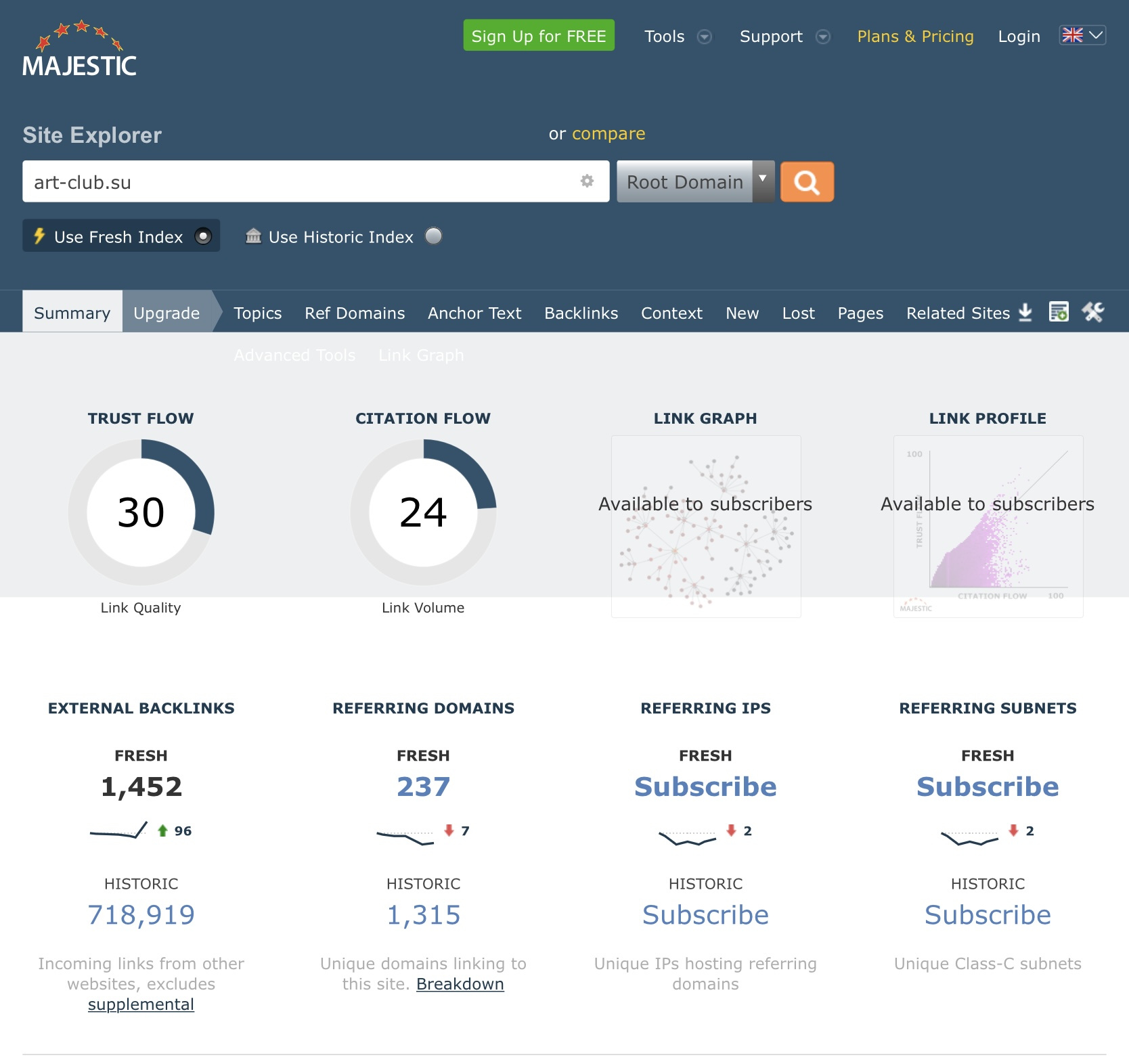Click fresh Subscribe under Referring Subnets
This screenshot has width=1129, height=1064.
(988, 786)
